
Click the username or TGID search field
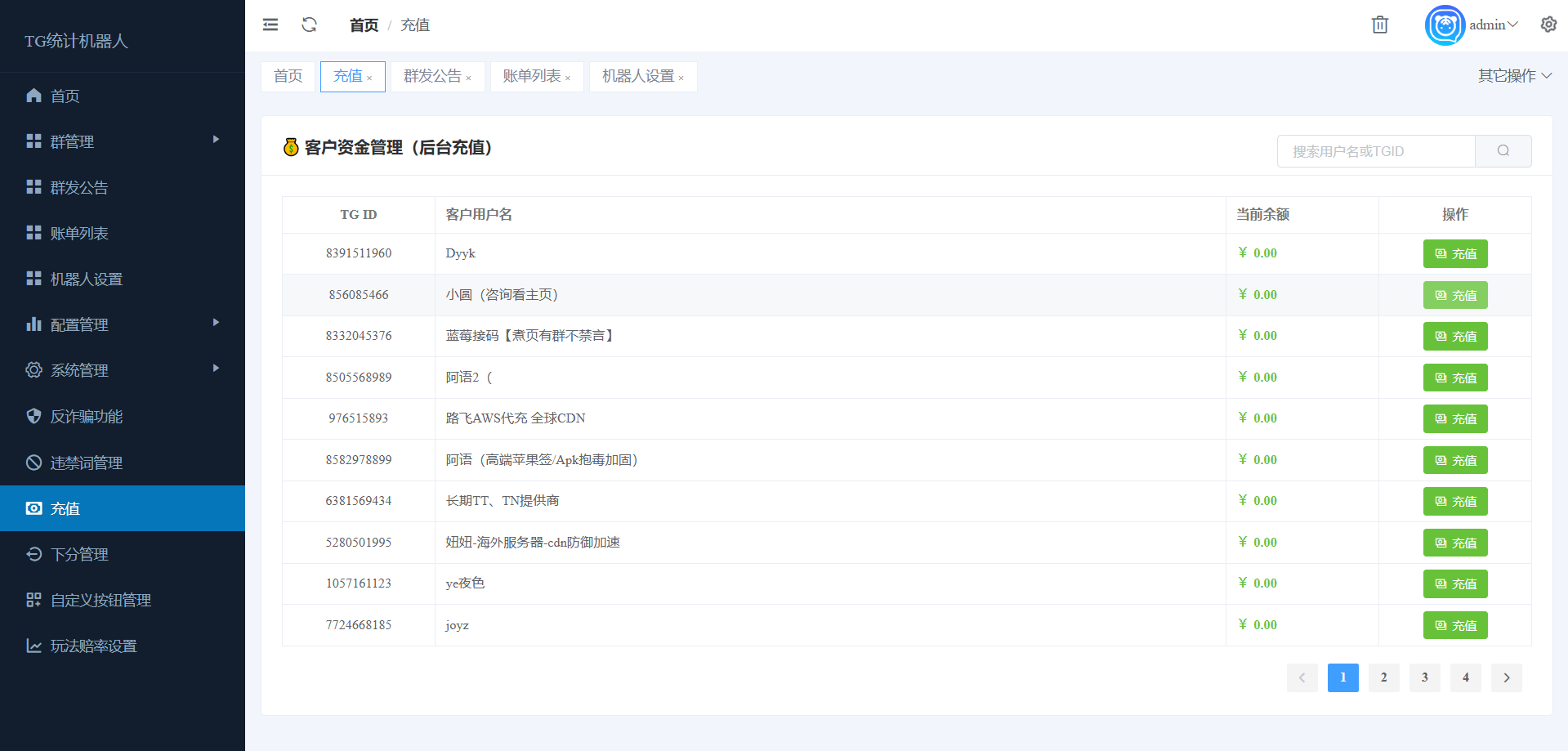pyautogui.click(x=1376, y=151)
